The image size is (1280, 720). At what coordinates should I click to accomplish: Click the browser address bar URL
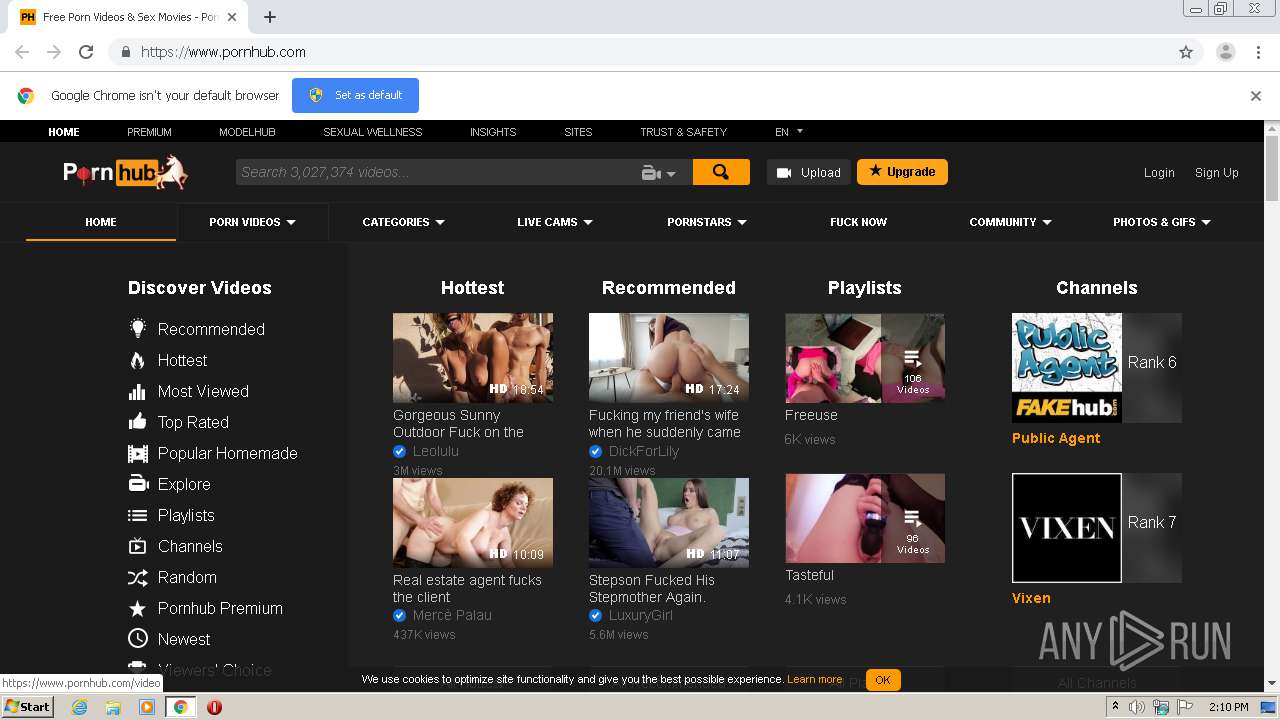223,52
